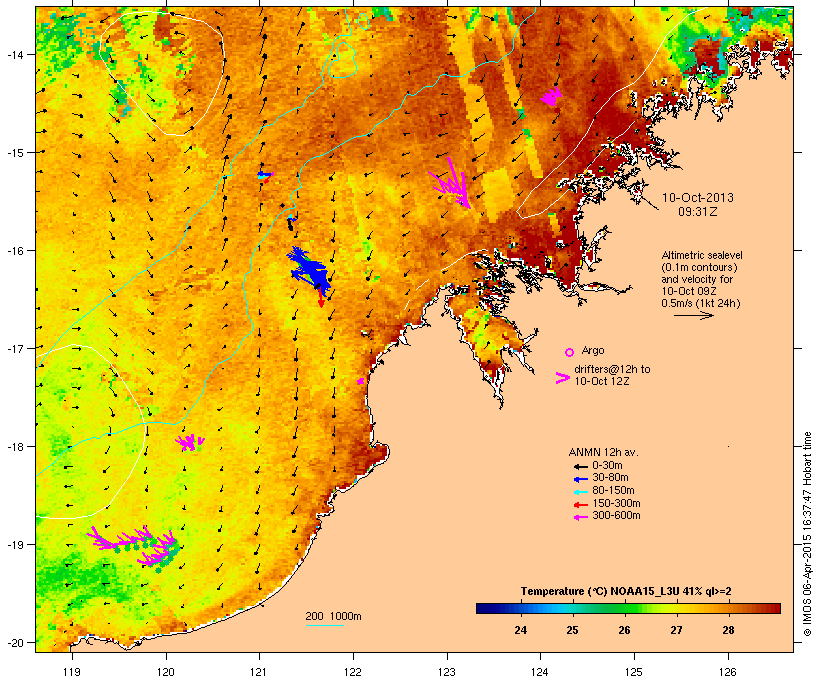Click the small cyan contour loop near 122E 14S
The image size is (820, 680).
point(343,60)
